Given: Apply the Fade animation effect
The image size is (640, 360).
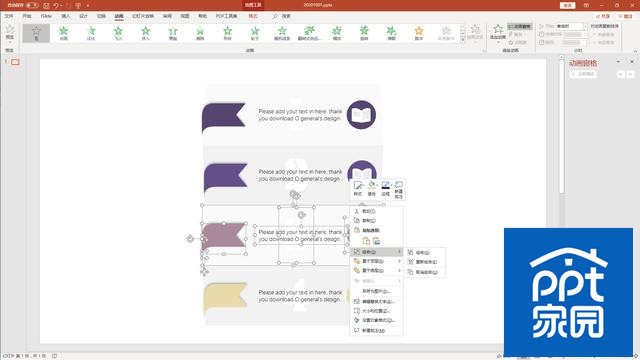Looking at the screenshot, I should coord(91,33).
